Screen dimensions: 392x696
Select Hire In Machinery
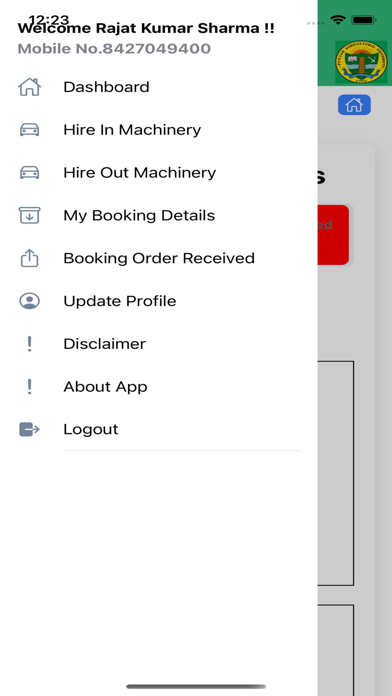[159, 130]
